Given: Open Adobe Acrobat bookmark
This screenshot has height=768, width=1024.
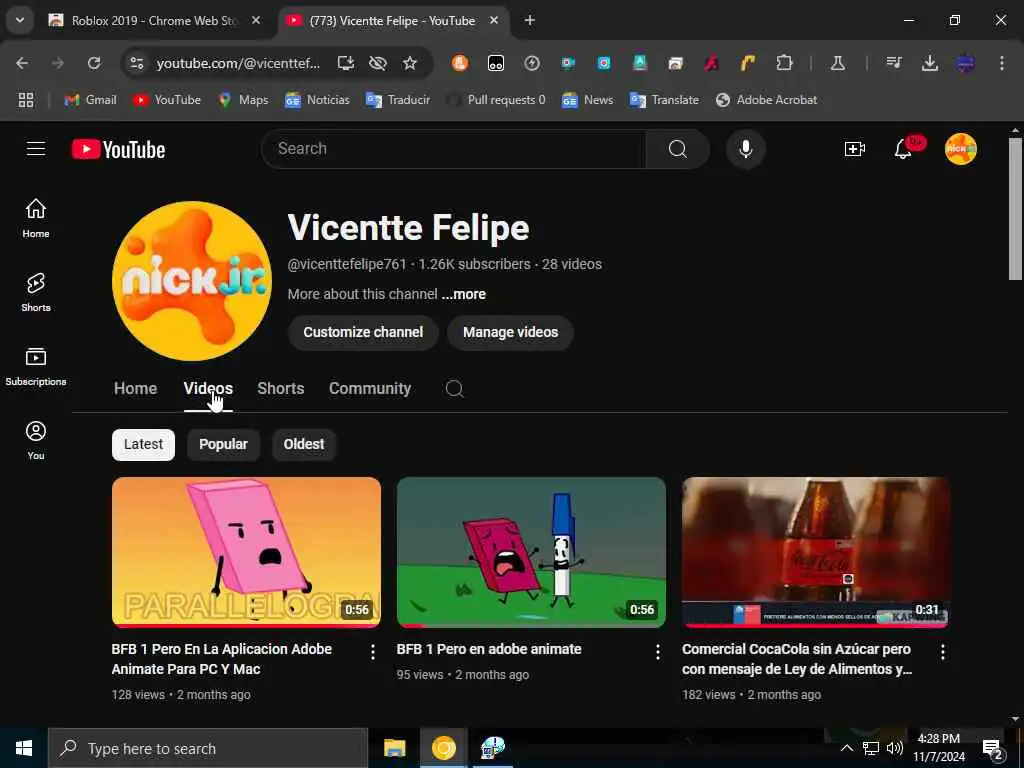Looking at the screenshot, I should (x=767, y=100).
